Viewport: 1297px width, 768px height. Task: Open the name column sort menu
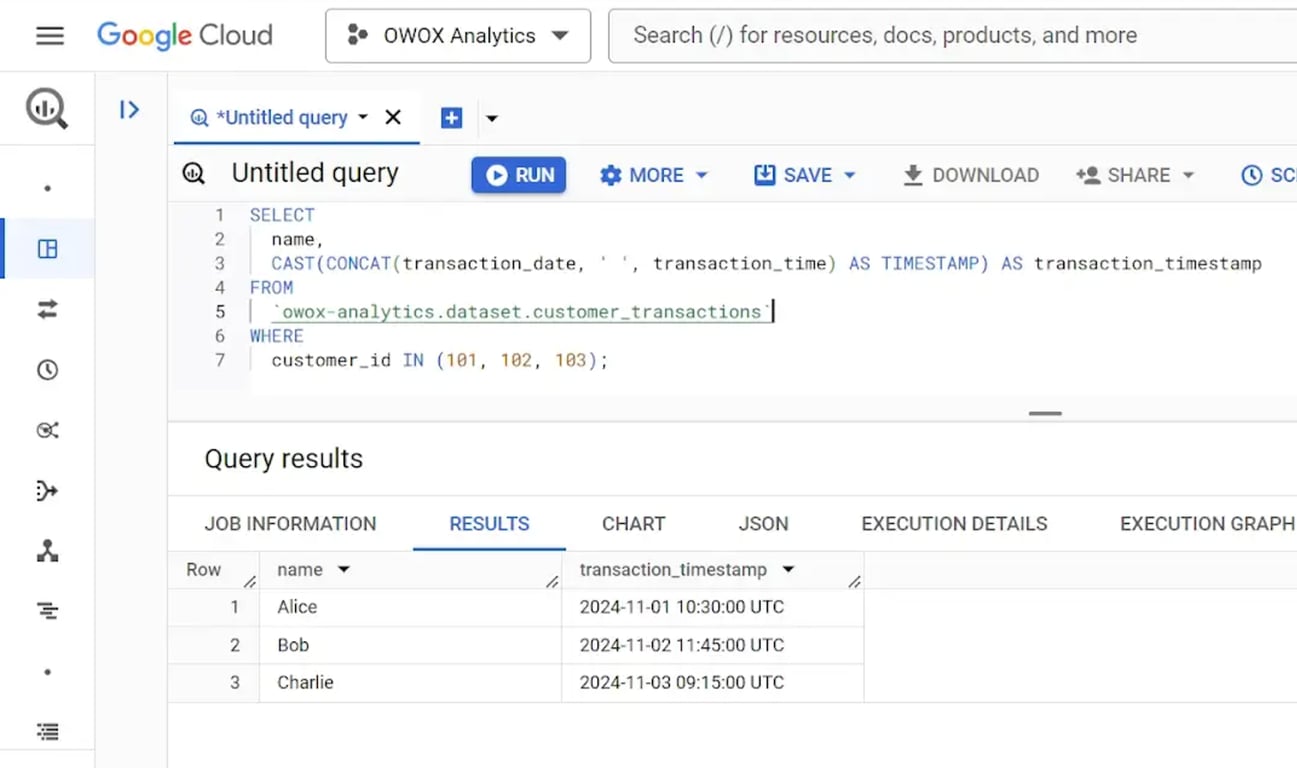click(344, 570)
